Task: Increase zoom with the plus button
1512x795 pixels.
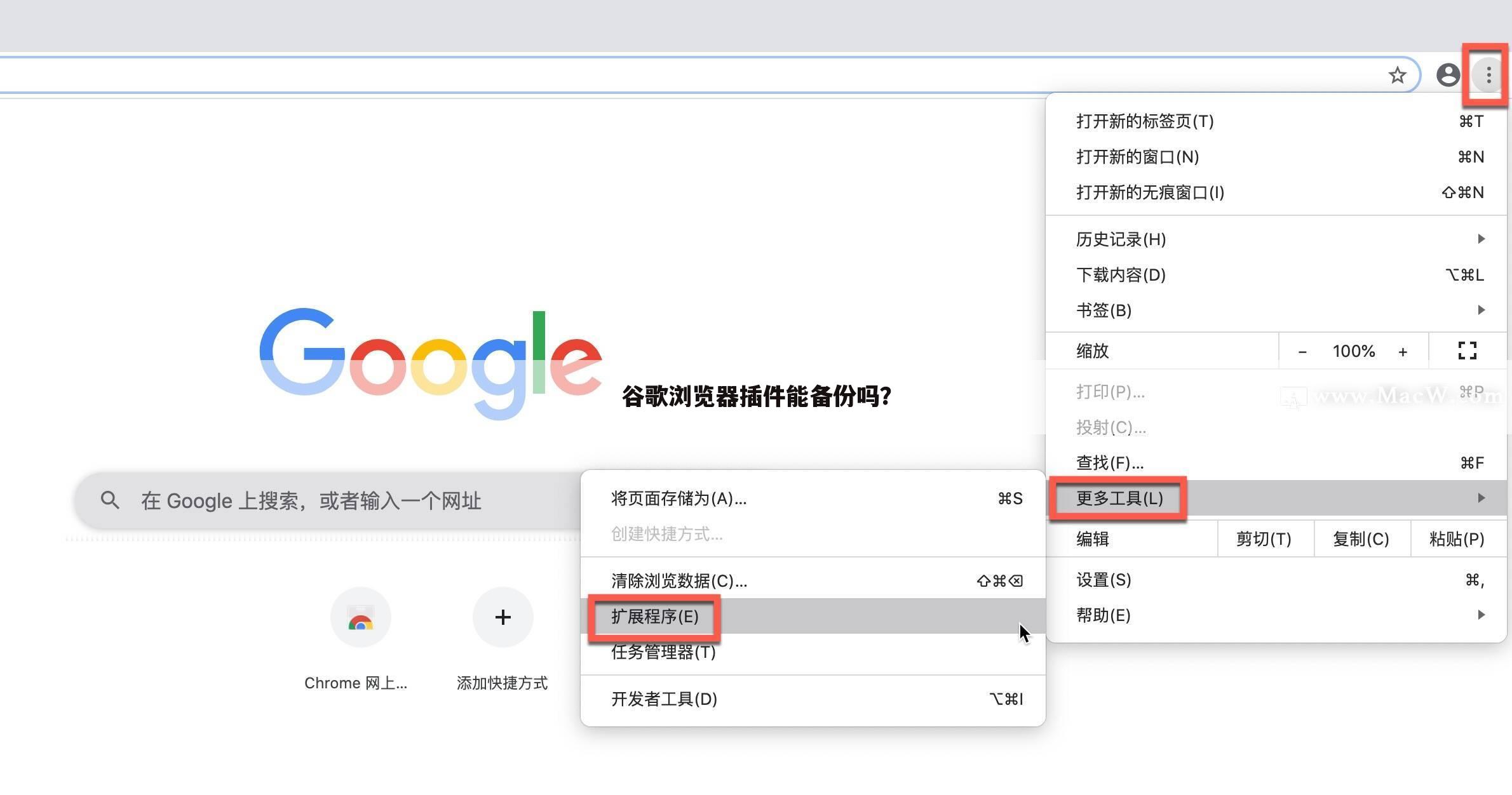Action: pyautogui.click(x=1403, y=351)
